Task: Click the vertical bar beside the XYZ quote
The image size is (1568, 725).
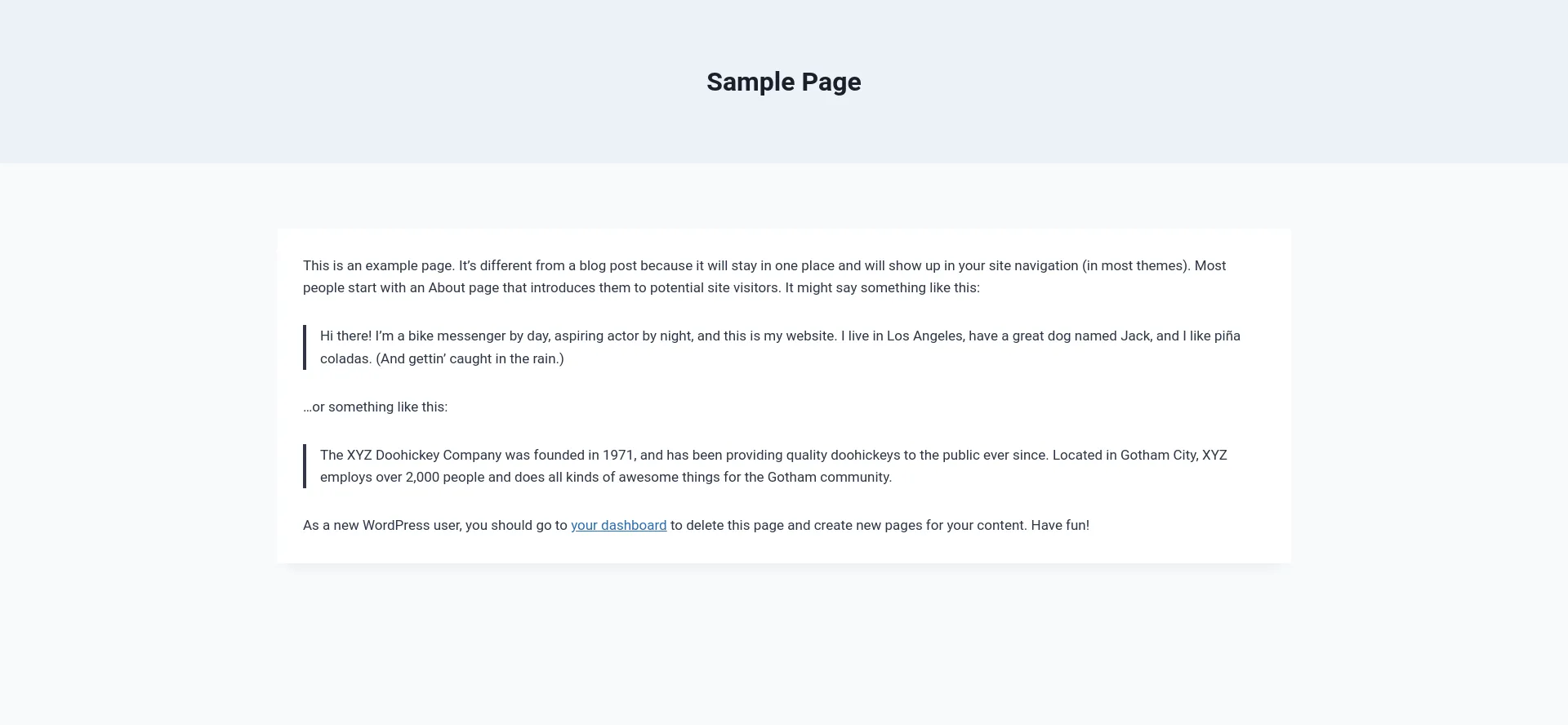Action: (305, 466)
